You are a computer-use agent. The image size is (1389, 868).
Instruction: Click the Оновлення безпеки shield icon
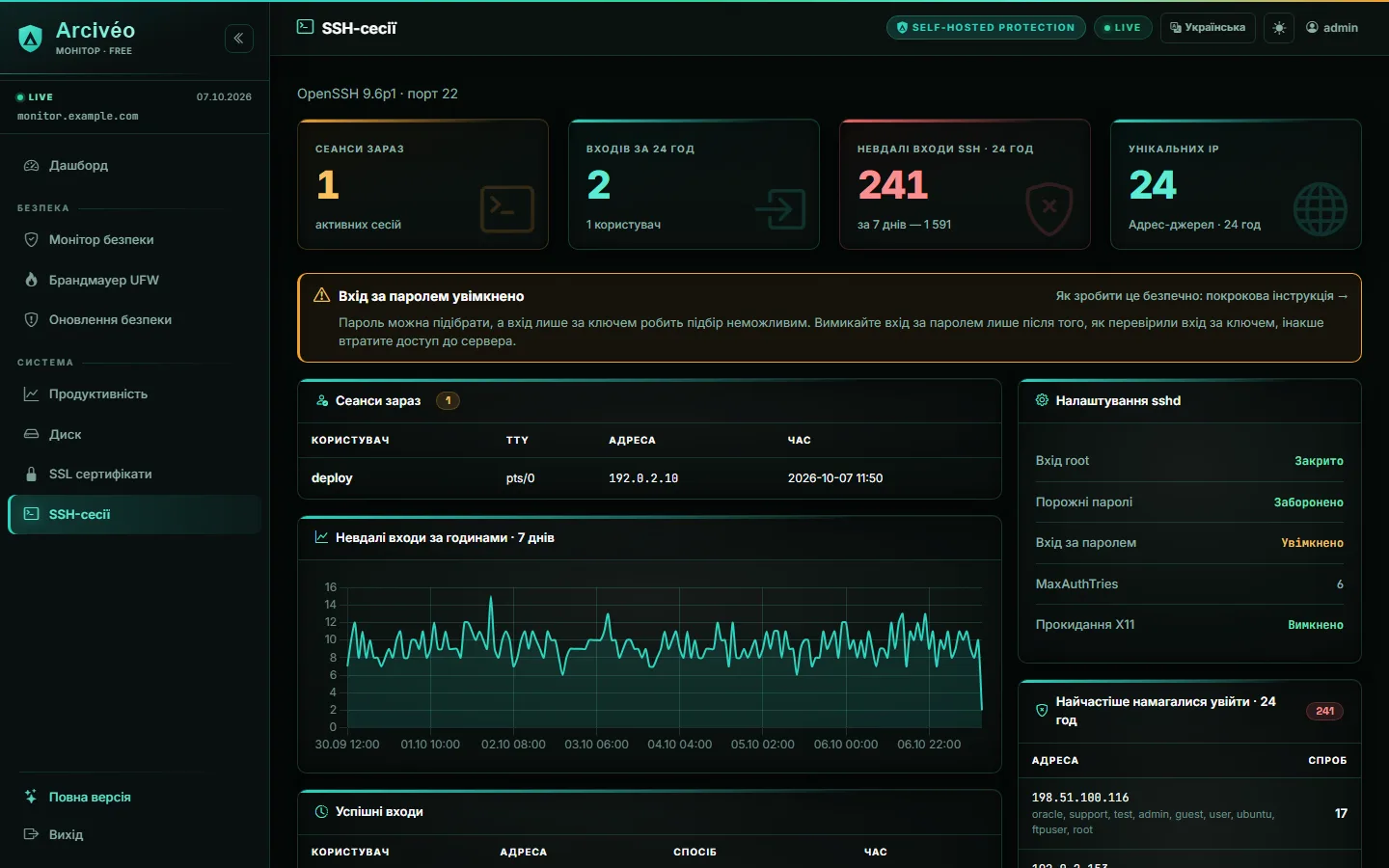31,319
